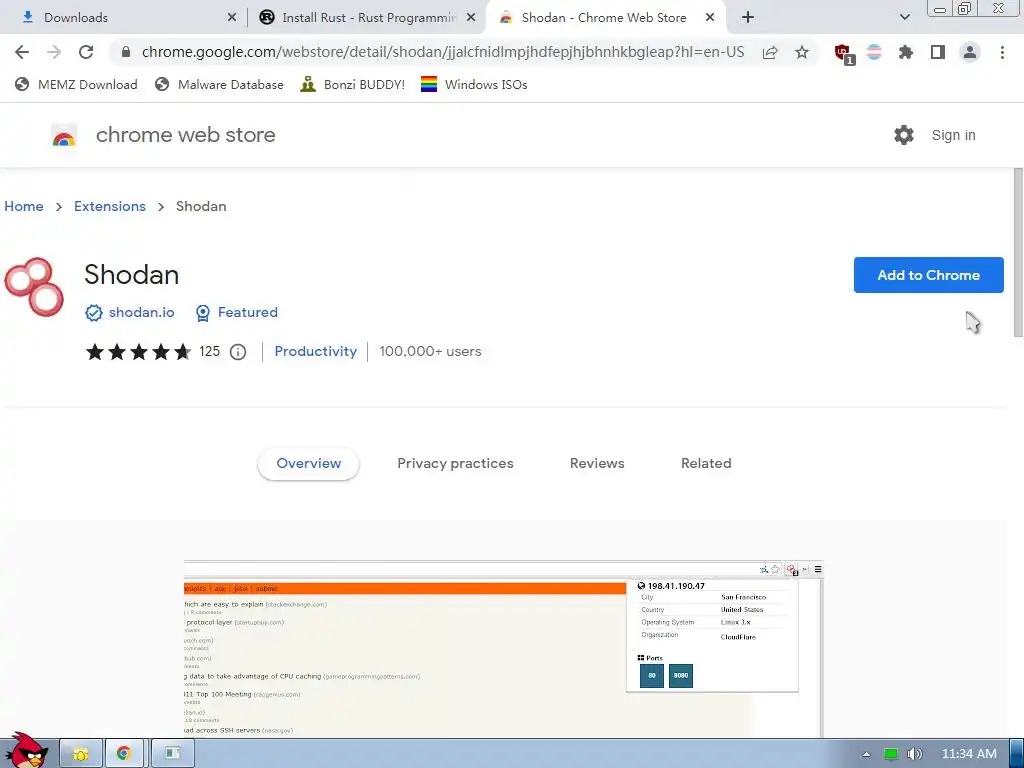Open the Productivity category link
The width and height of the screenshot is (1024, 768).
[x=315, y=351]
